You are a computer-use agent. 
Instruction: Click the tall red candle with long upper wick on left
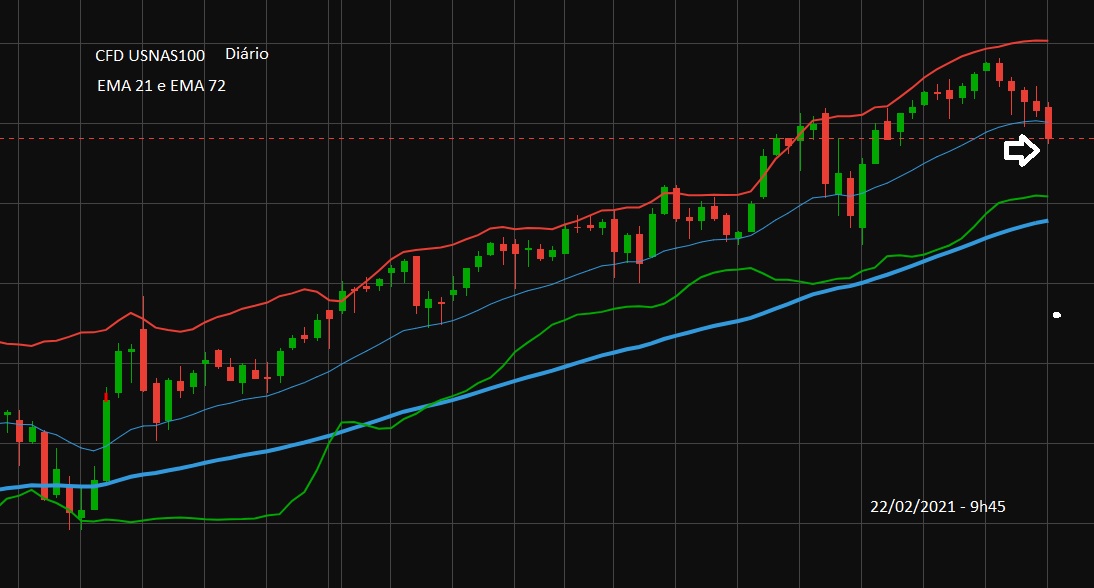click(143, 358)
